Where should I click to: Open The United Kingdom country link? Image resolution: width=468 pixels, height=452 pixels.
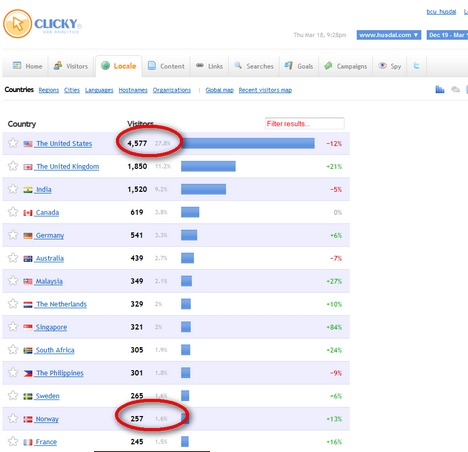[x=68, y=167]
